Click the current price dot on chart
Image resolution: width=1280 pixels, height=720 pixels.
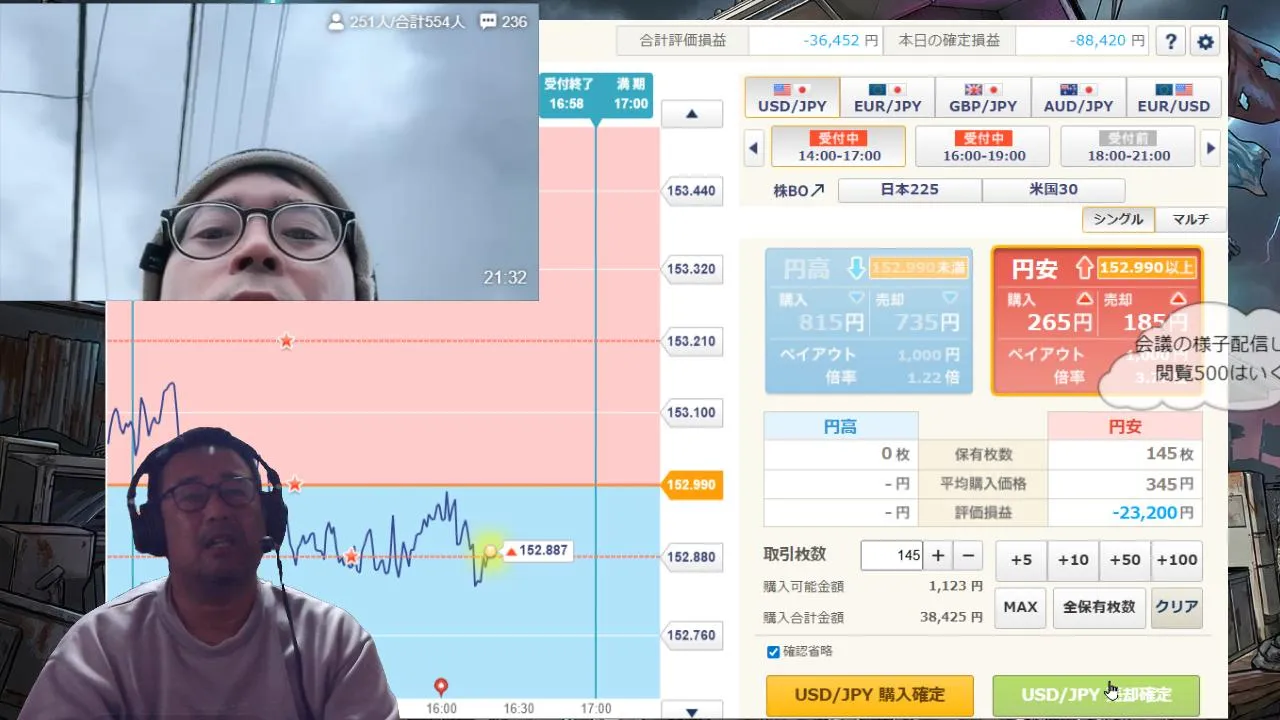pyautogui.click(x=490, y=551)
